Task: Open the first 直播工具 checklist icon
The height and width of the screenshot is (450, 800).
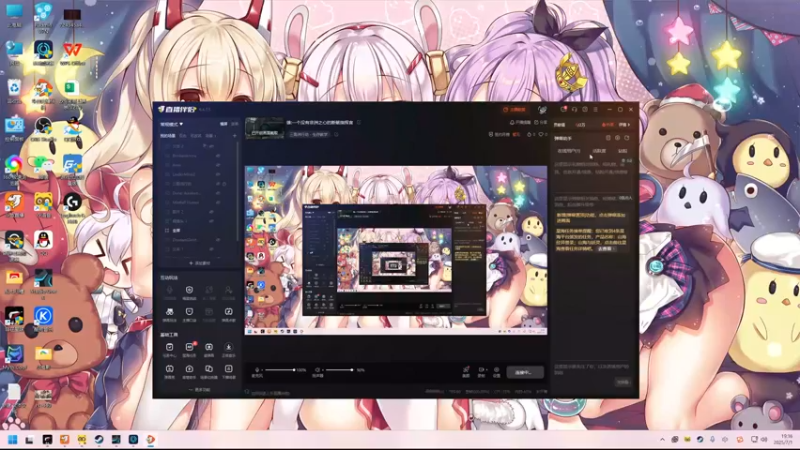Action: click(x=169, y=347)
